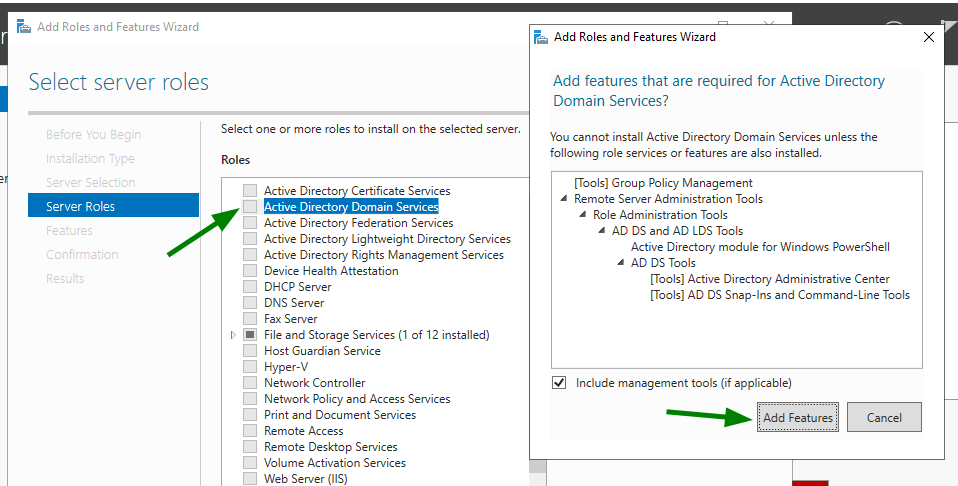Image resolution: width=958 pixels, height=486 pixels.
Task: Collapse the AD DS Tools node
Action: 620,263
